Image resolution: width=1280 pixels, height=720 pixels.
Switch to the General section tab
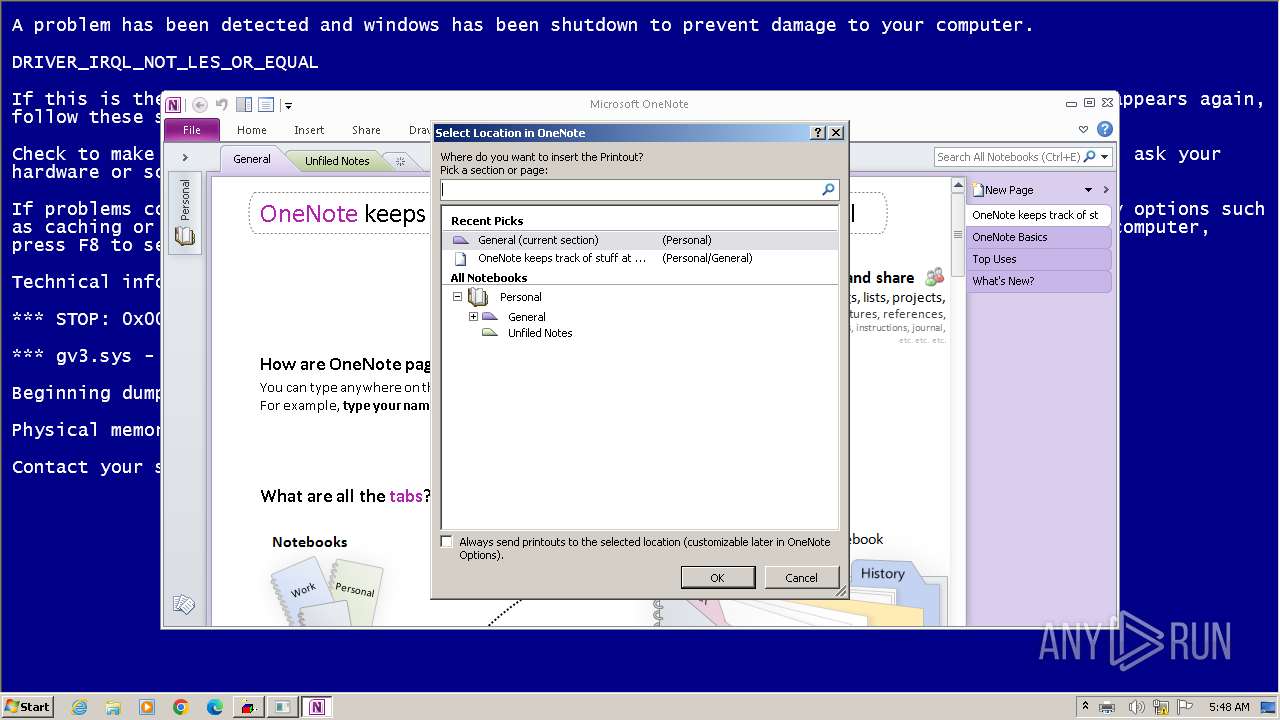point(252,159)
